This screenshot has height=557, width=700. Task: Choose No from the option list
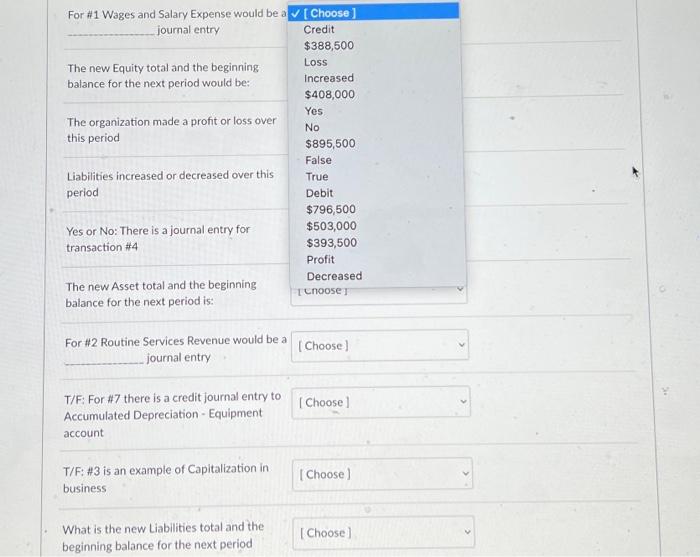pyautogui.click(x=312, y=128)
